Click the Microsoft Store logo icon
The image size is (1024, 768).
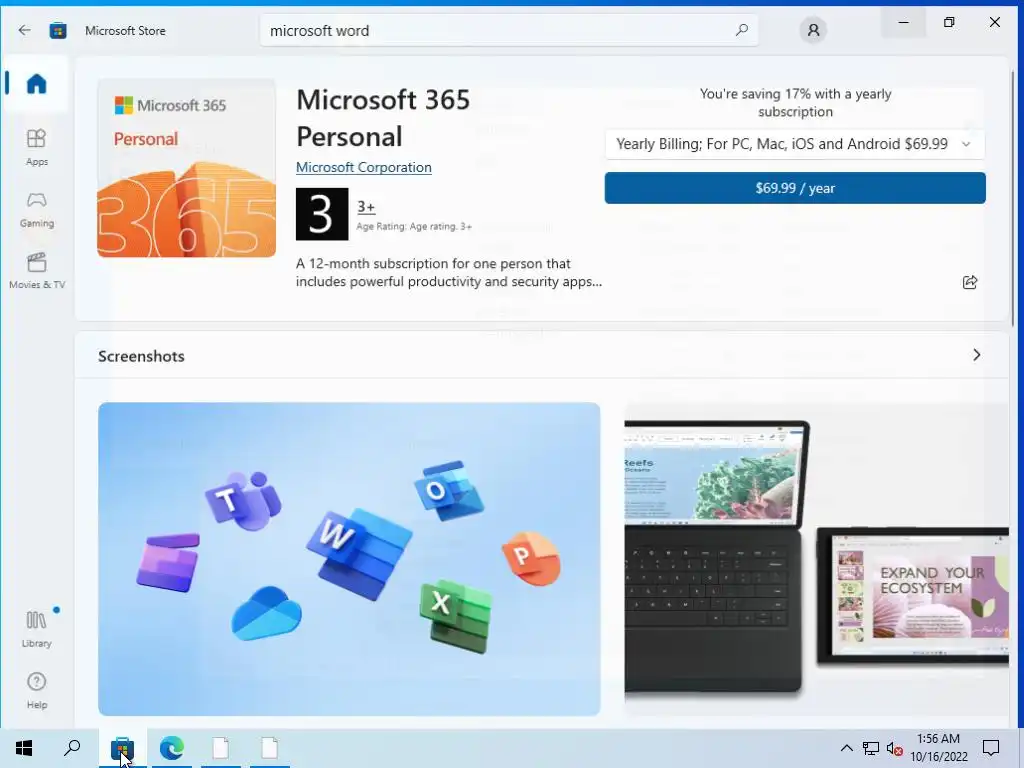58,30
